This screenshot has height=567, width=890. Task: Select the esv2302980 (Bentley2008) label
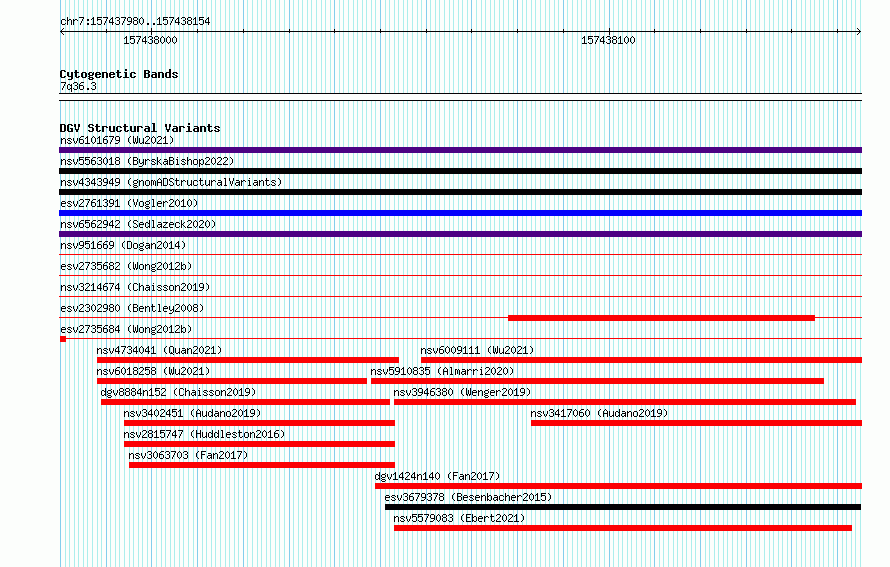click(x=132, y=308)
